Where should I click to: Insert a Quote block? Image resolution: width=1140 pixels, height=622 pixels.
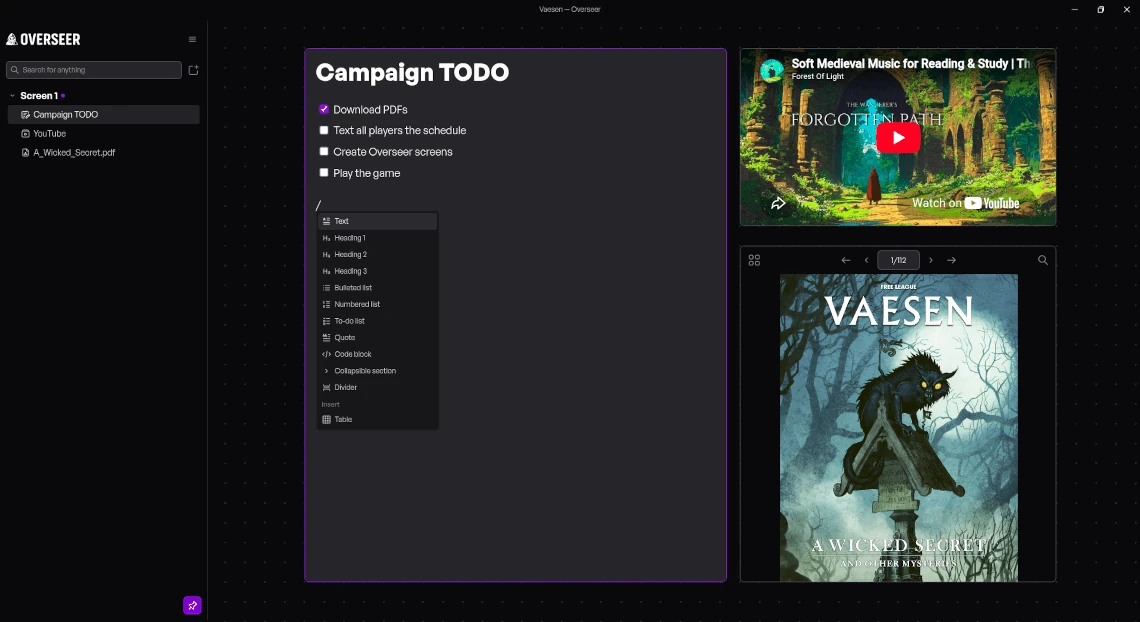377,338
